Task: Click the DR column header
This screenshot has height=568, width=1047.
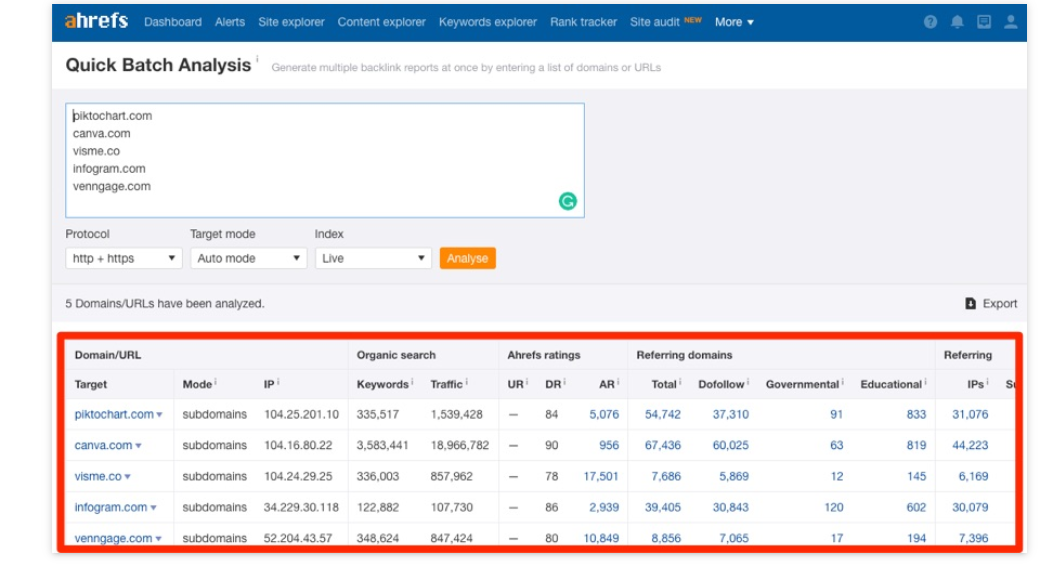Action: (553, 384)
